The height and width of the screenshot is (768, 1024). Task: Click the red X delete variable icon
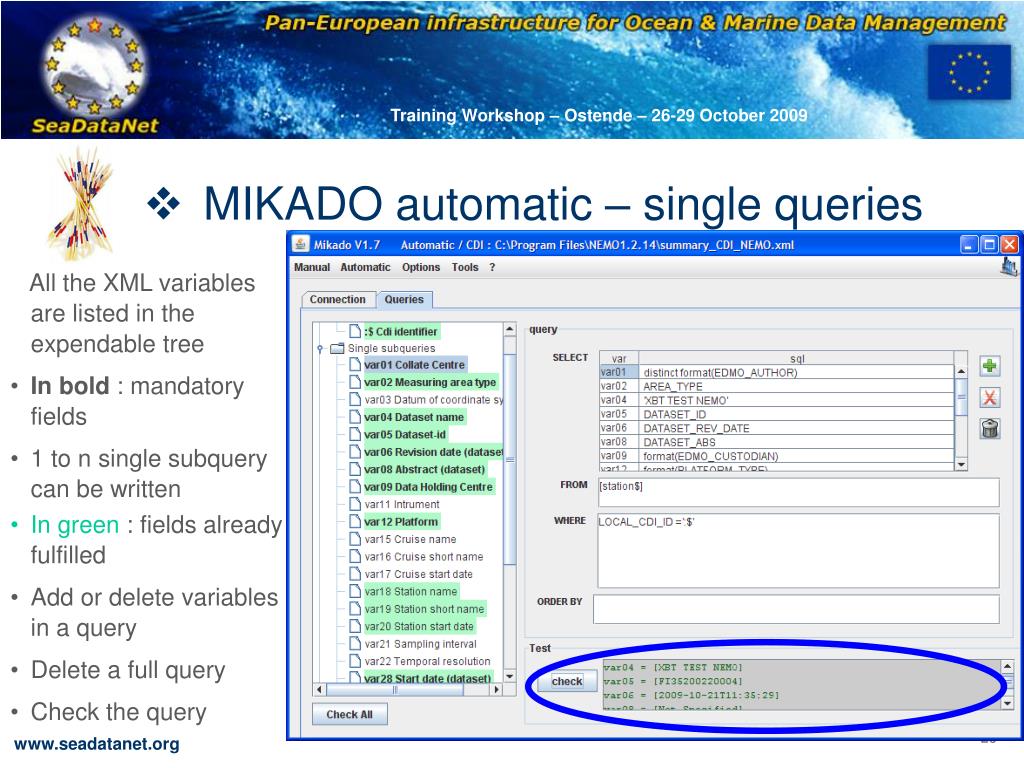(989, 397)
